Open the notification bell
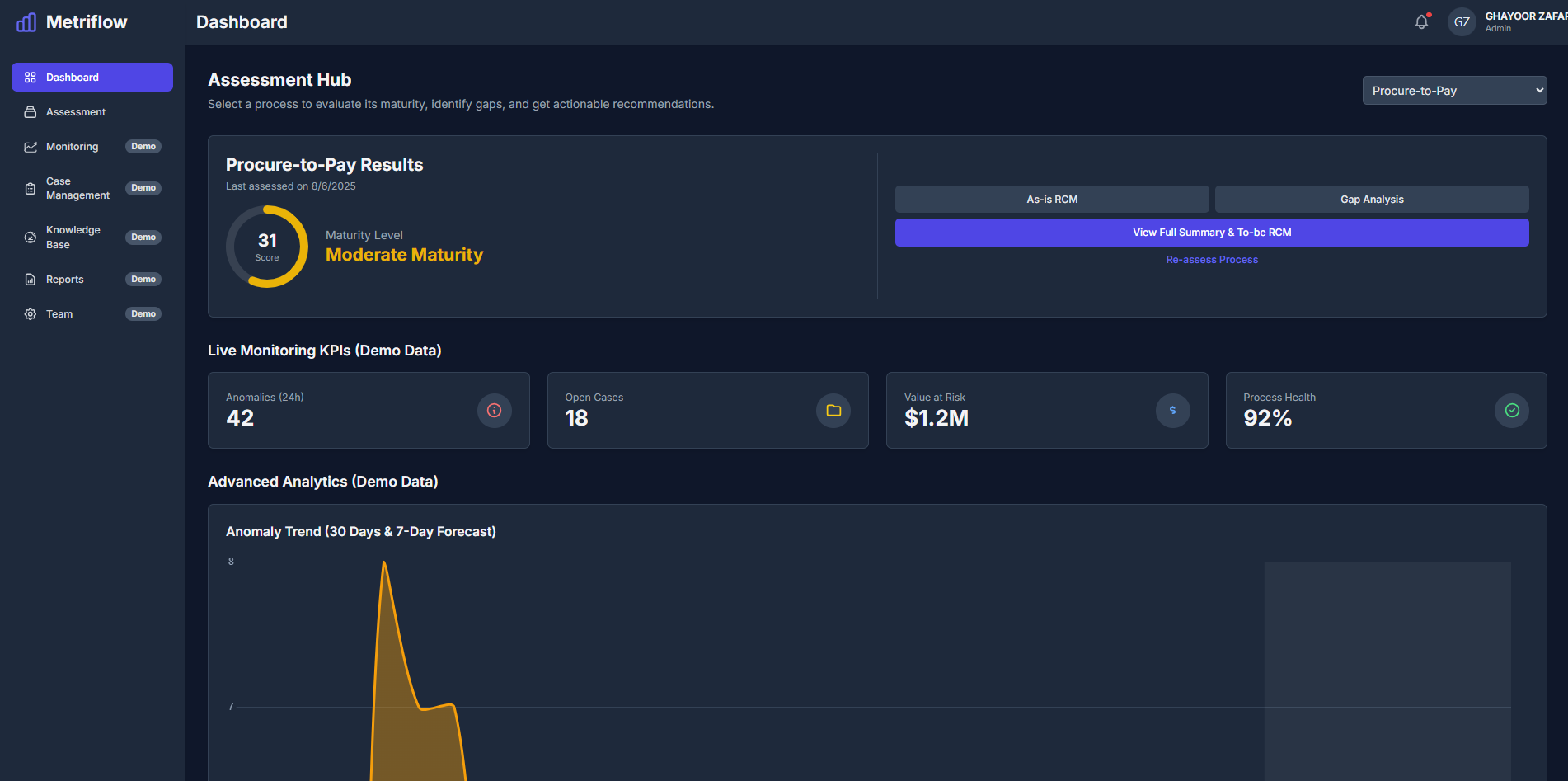 coord(1420,21)
